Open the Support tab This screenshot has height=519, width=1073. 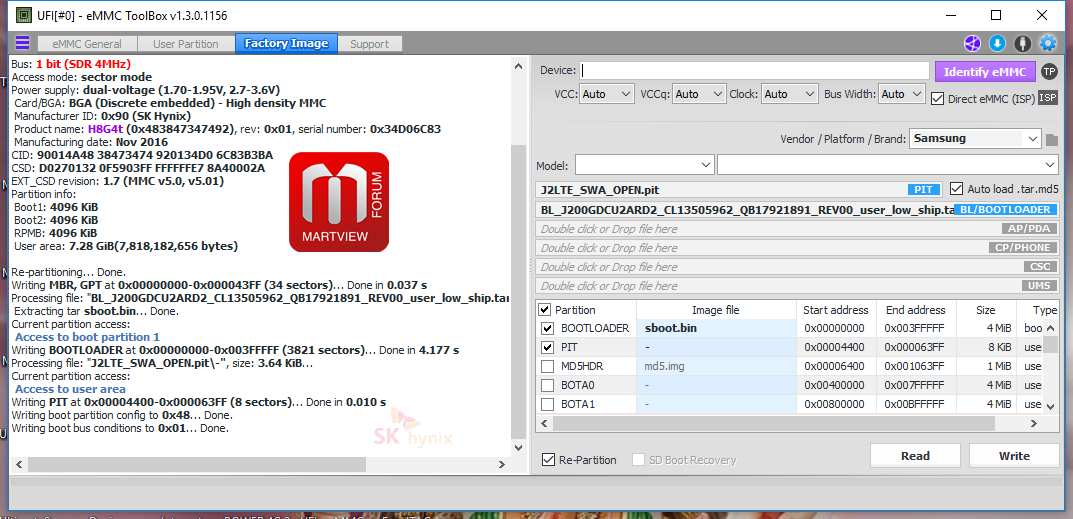click(x=370, y=44)
